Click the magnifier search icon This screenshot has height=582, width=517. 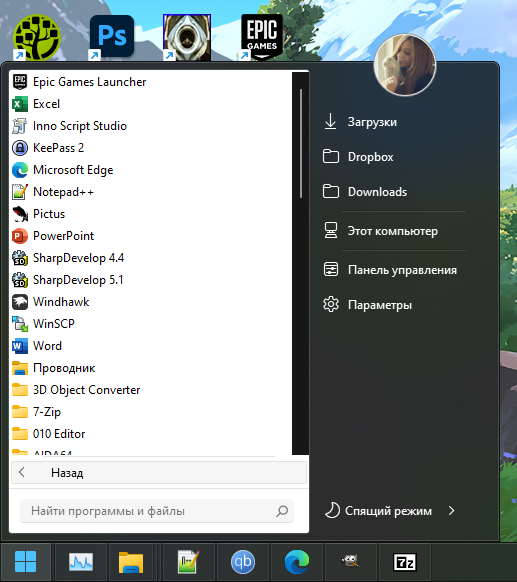pos(282,511)
